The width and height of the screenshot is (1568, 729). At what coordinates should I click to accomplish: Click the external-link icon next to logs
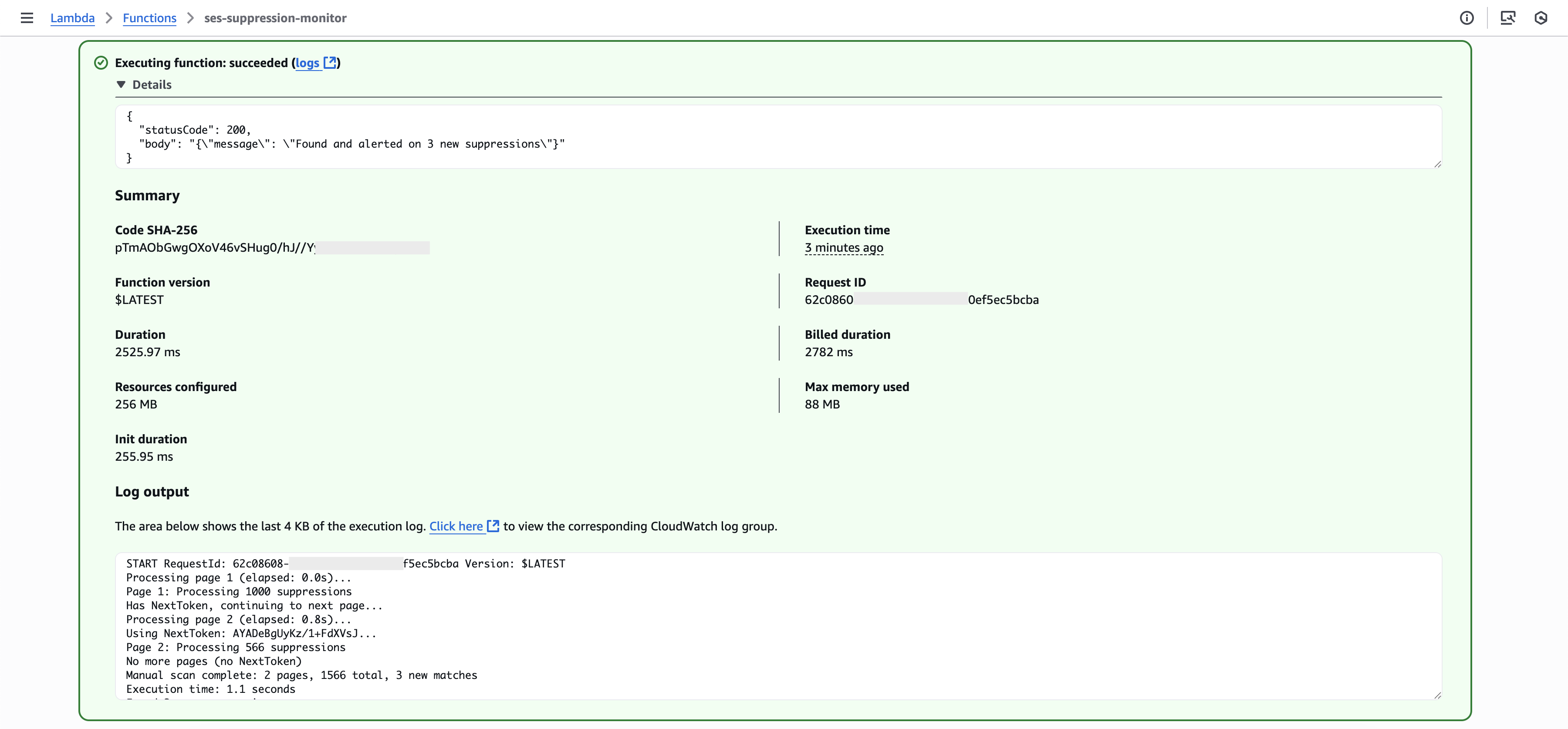click(x=330, y=63)
